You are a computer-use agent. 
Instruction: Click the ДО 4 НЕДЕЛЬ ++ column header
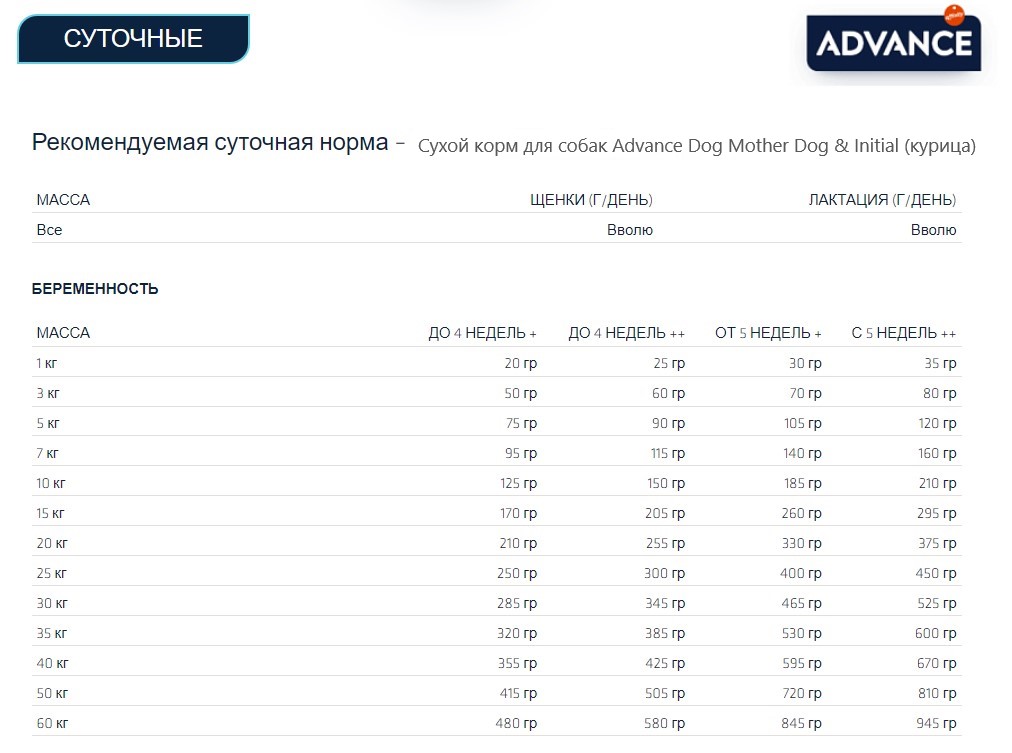[x=629, y=332]
